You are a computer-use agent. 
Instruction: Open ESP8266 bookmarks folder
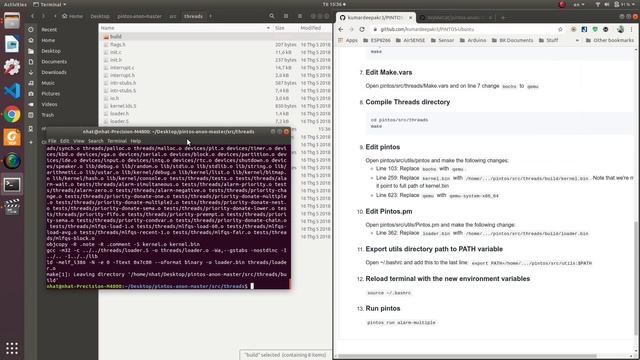377,40
